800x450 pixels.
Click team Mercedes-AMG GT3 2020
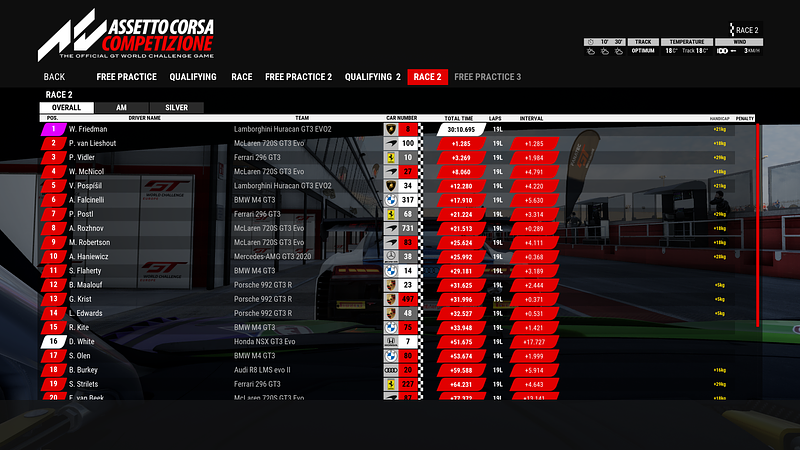click(x=272, y=257)
